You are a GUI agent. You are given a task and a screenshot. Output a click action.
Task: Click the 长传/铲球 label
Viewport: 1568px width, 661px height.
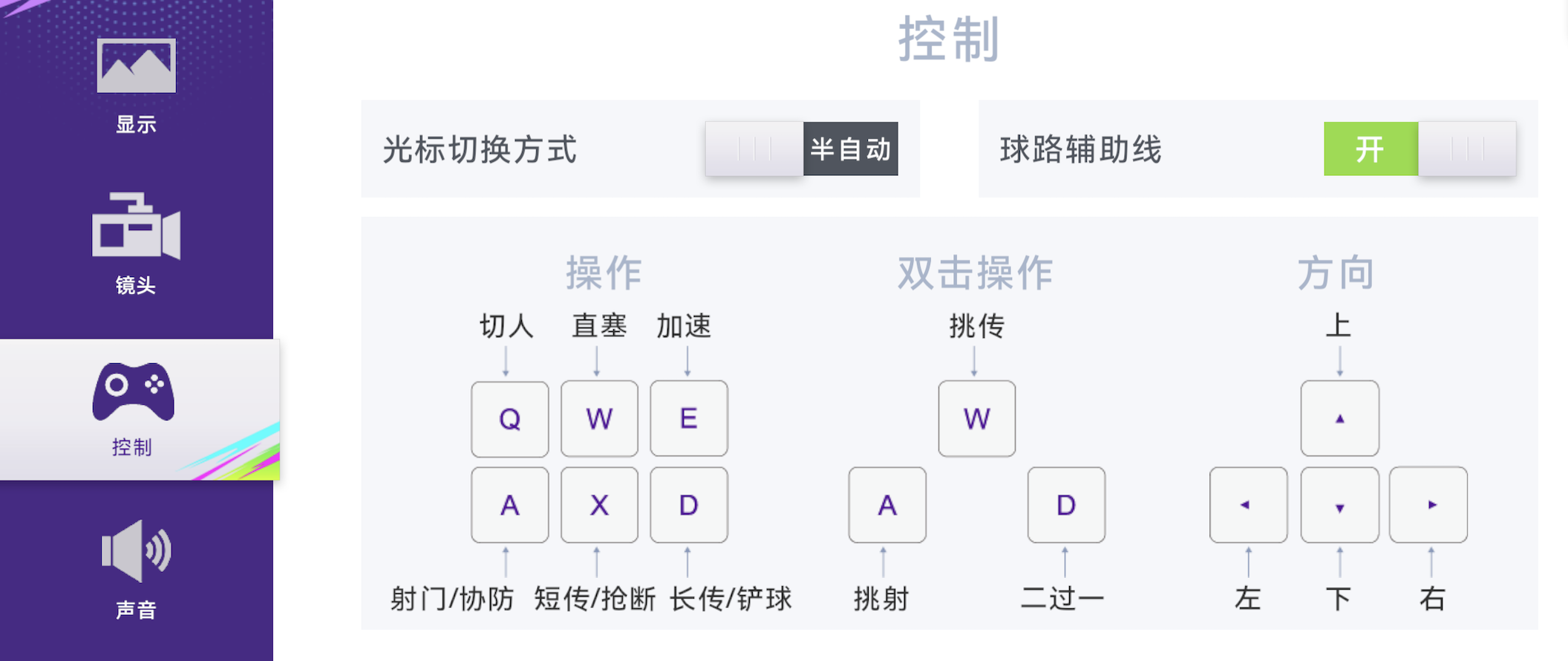tap(731, 599)
